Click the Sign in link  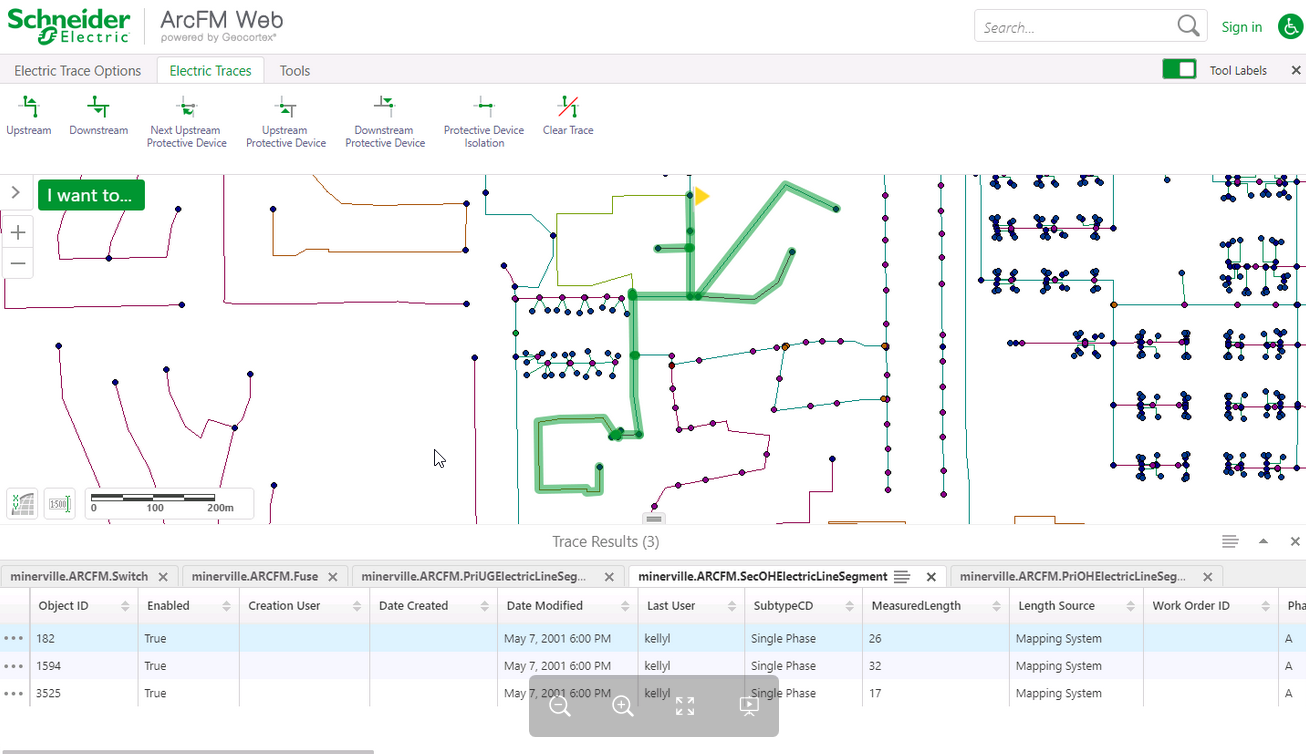1241,26
